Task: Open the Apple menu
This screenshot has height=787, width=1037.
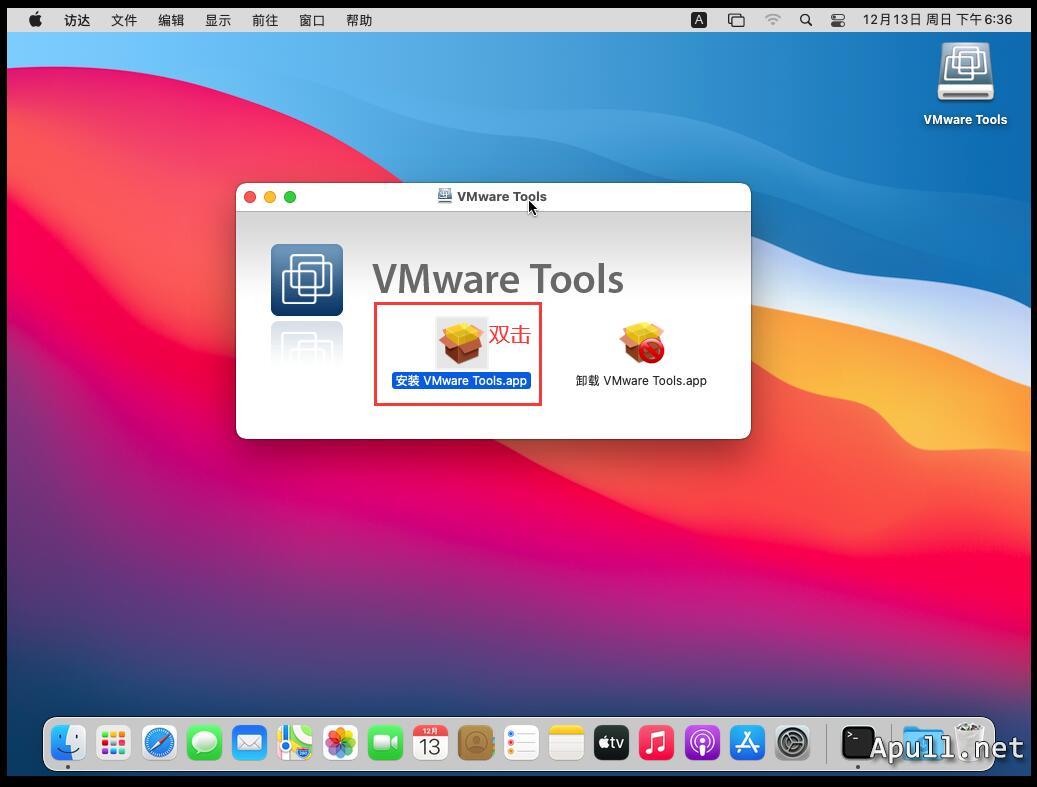Action: click(x=36, y=20)
